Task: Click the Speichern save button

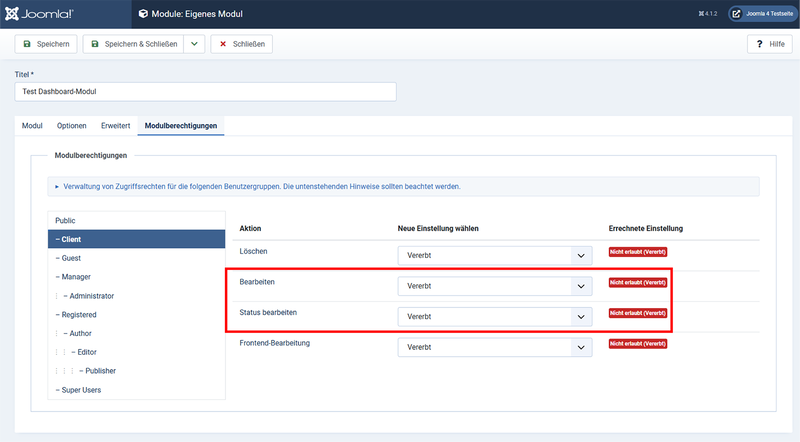Action: pos(46,44)
